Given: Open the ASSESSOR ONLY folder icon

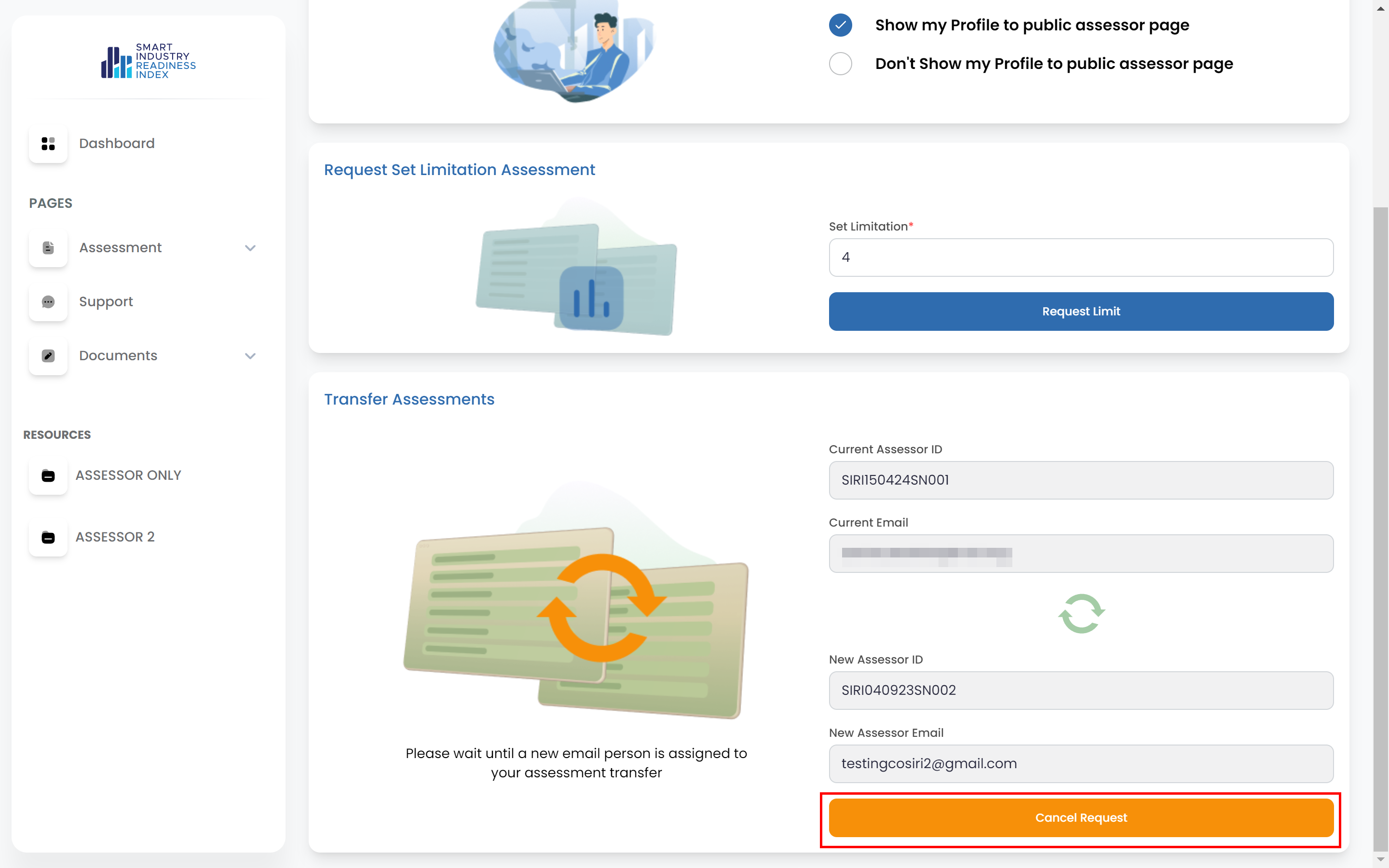Looking at the screenshot, I should click(48, 476).
